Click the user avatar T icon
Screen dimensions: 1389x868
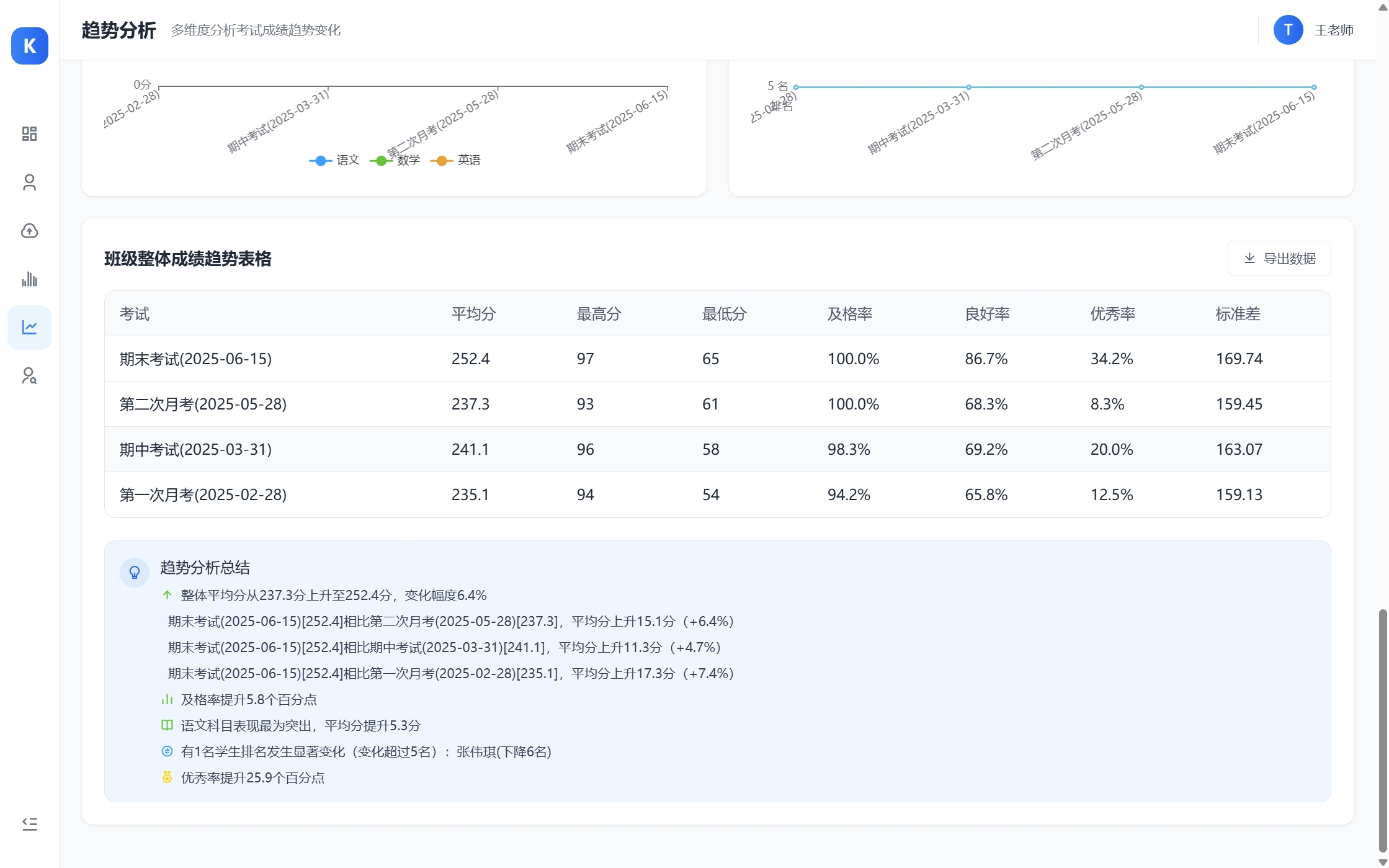click(x=1288, y=30)
